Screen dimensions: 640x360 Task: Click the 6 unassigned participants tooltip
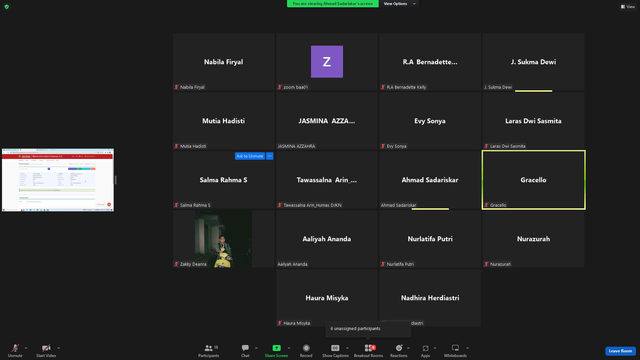[368, 329]
